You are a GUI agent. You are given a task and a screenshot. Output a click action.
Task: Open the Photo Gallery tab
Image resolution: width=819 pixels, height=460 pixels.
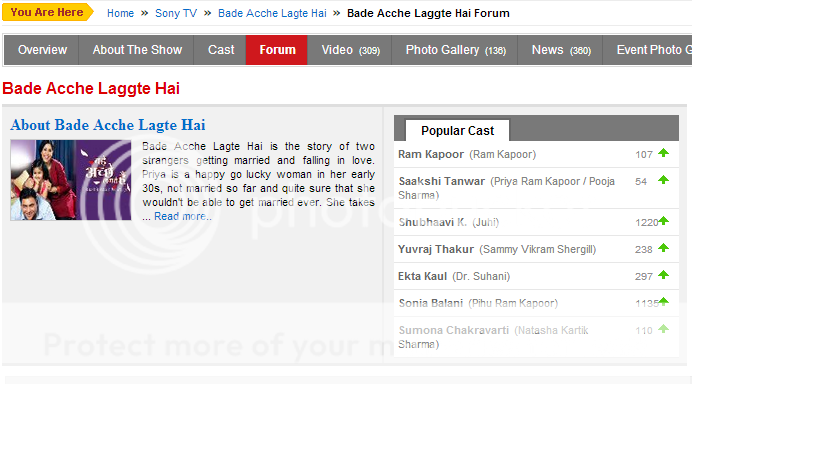coord(455,50)
